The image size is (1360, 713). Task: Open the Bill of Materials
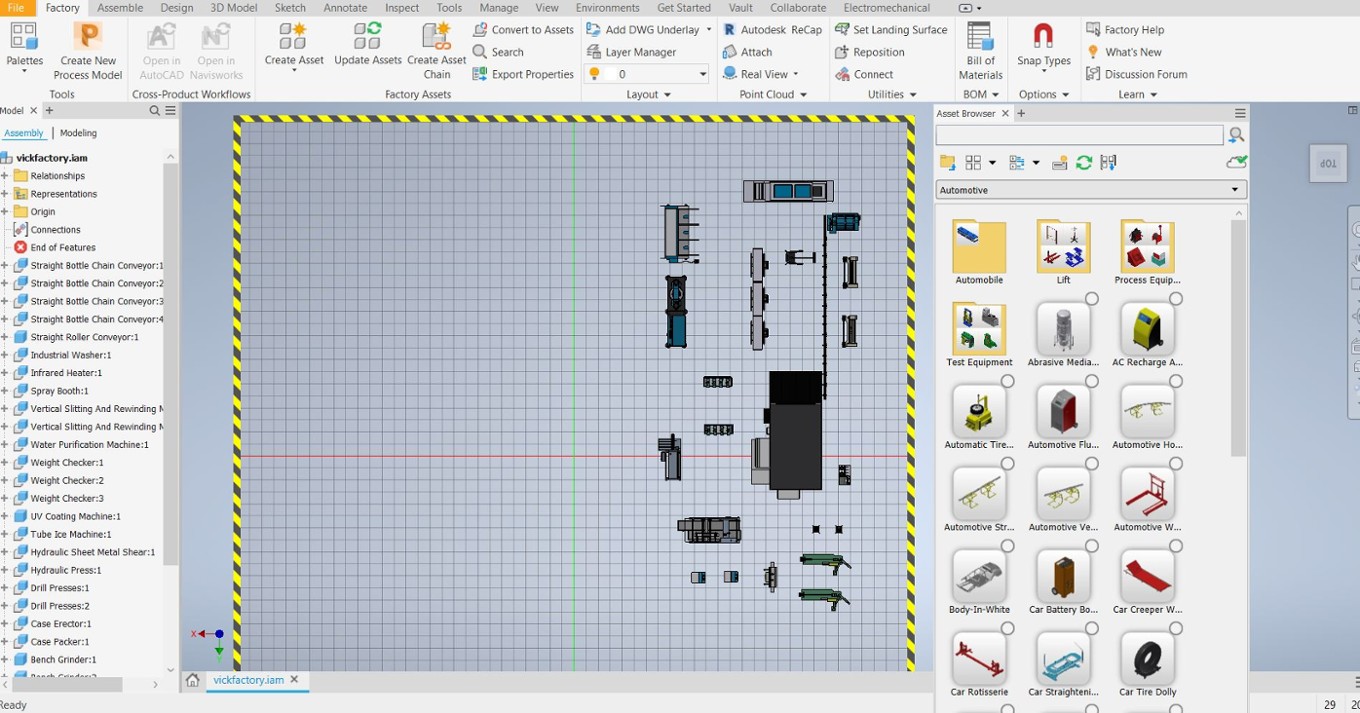(979, 48)
